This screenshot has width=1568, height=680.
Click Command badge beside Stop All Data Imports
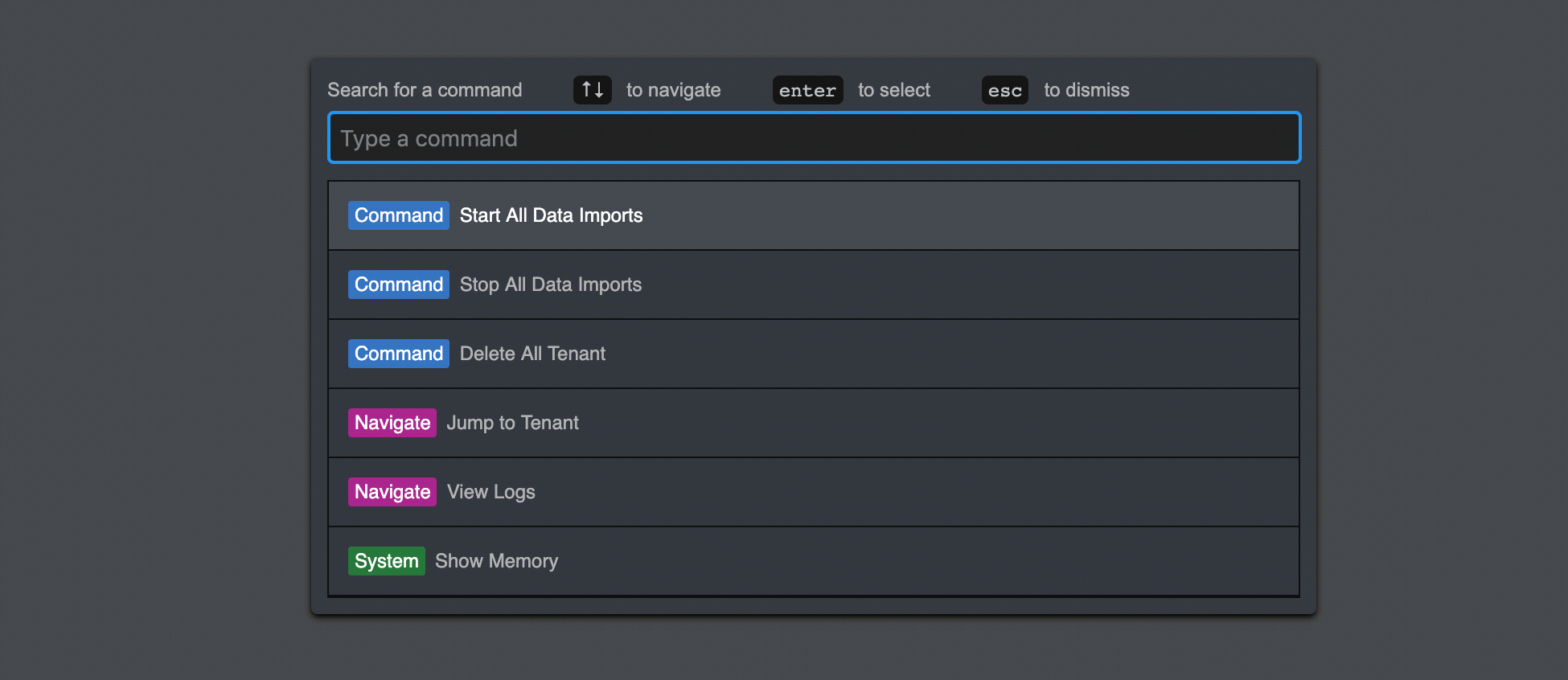pos(398,285)
